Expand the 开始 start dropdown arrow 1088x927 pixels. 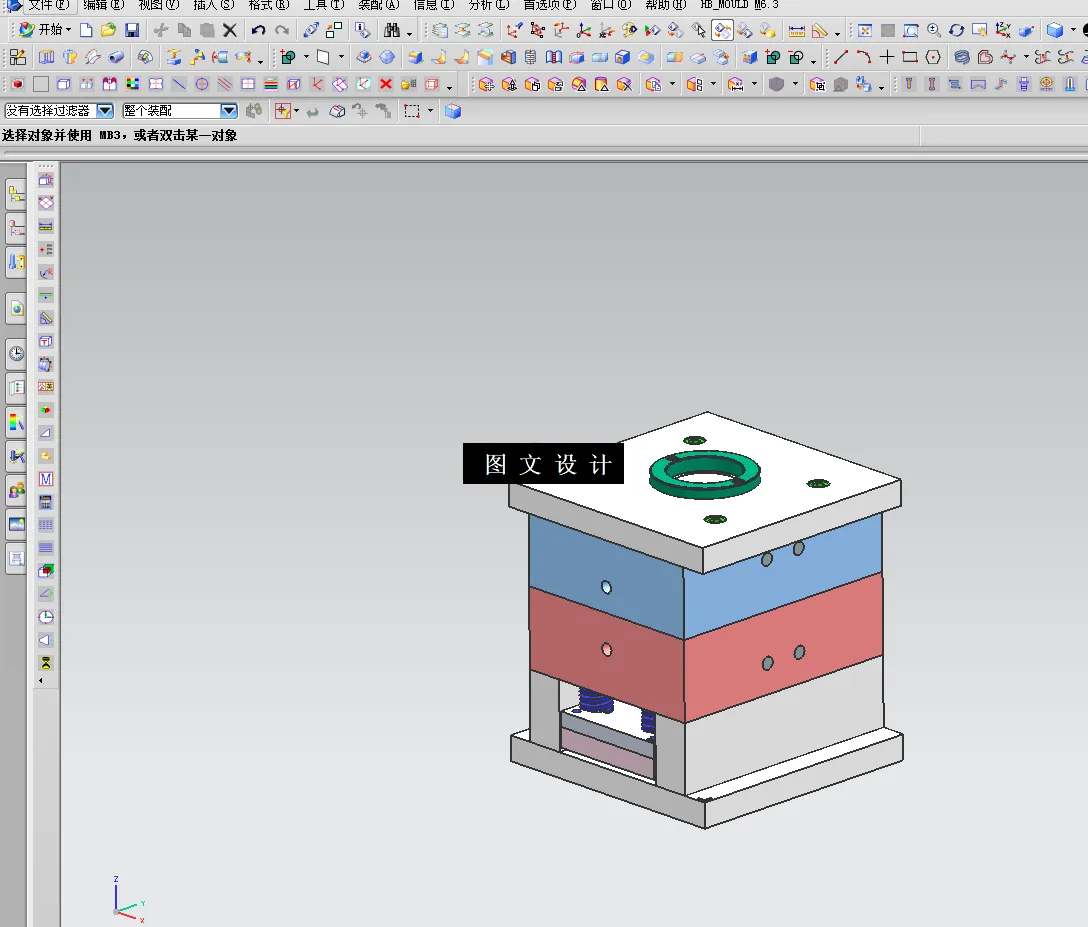[66, 30]
